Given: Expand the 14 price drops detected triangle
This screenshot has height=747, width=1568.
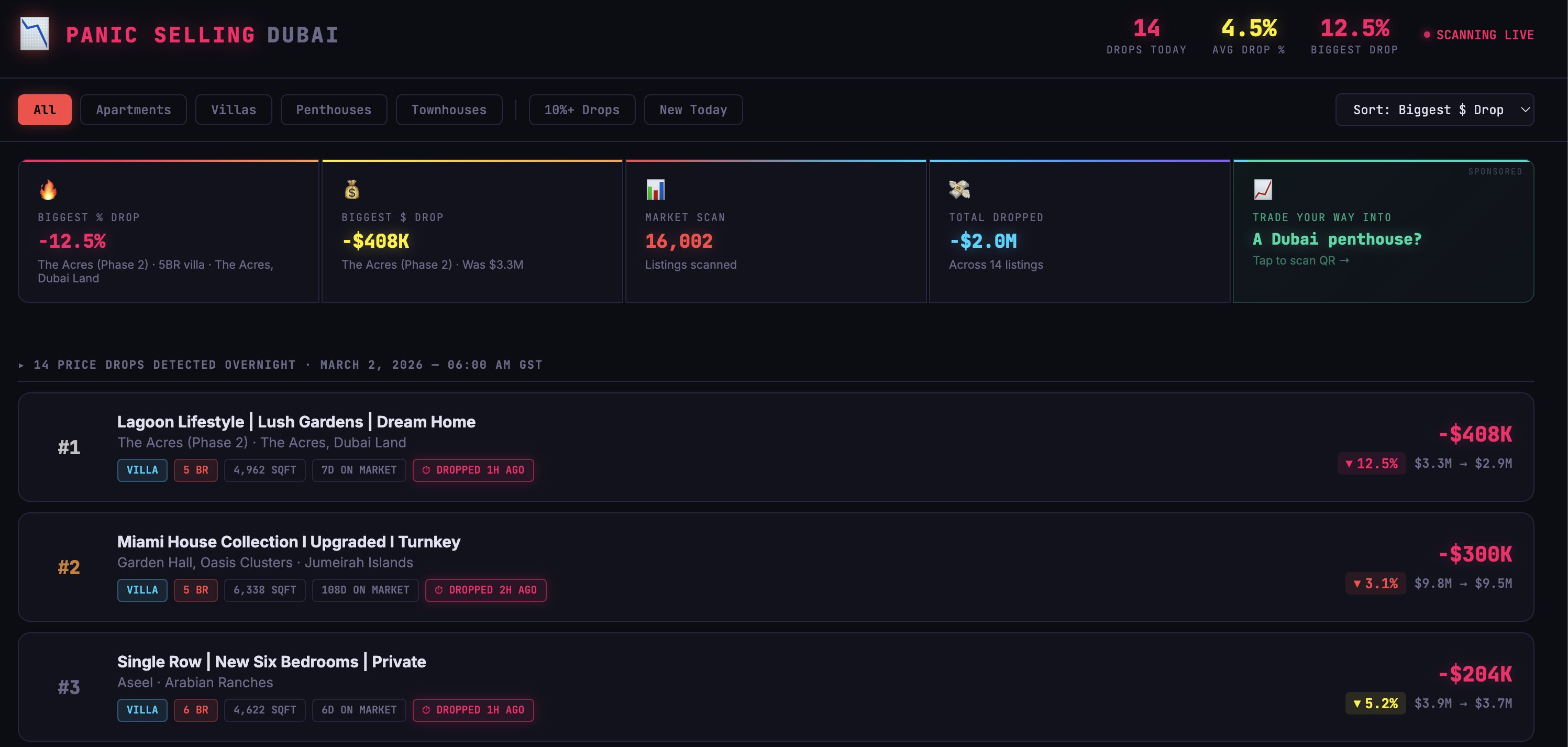Looking at the screenshot, I should [x=21, y=365].
